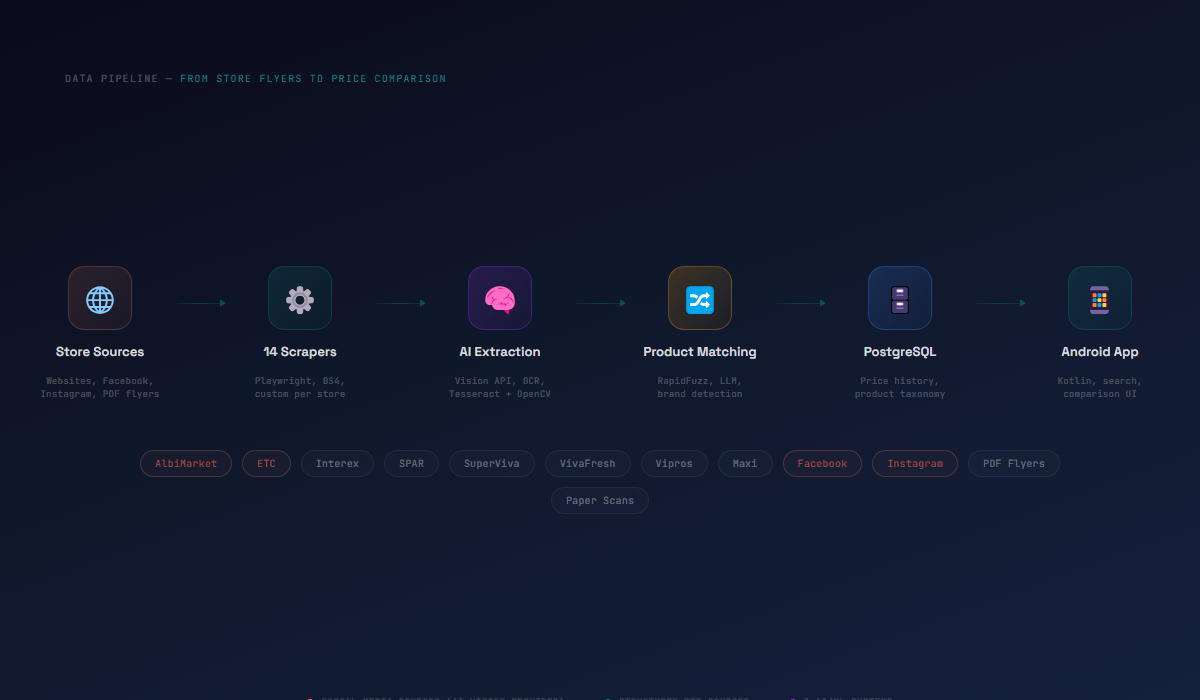Viewport: 1200px width, 700px height.
Task: Click the AlbiMarket source button
Action: pos(186,463)
